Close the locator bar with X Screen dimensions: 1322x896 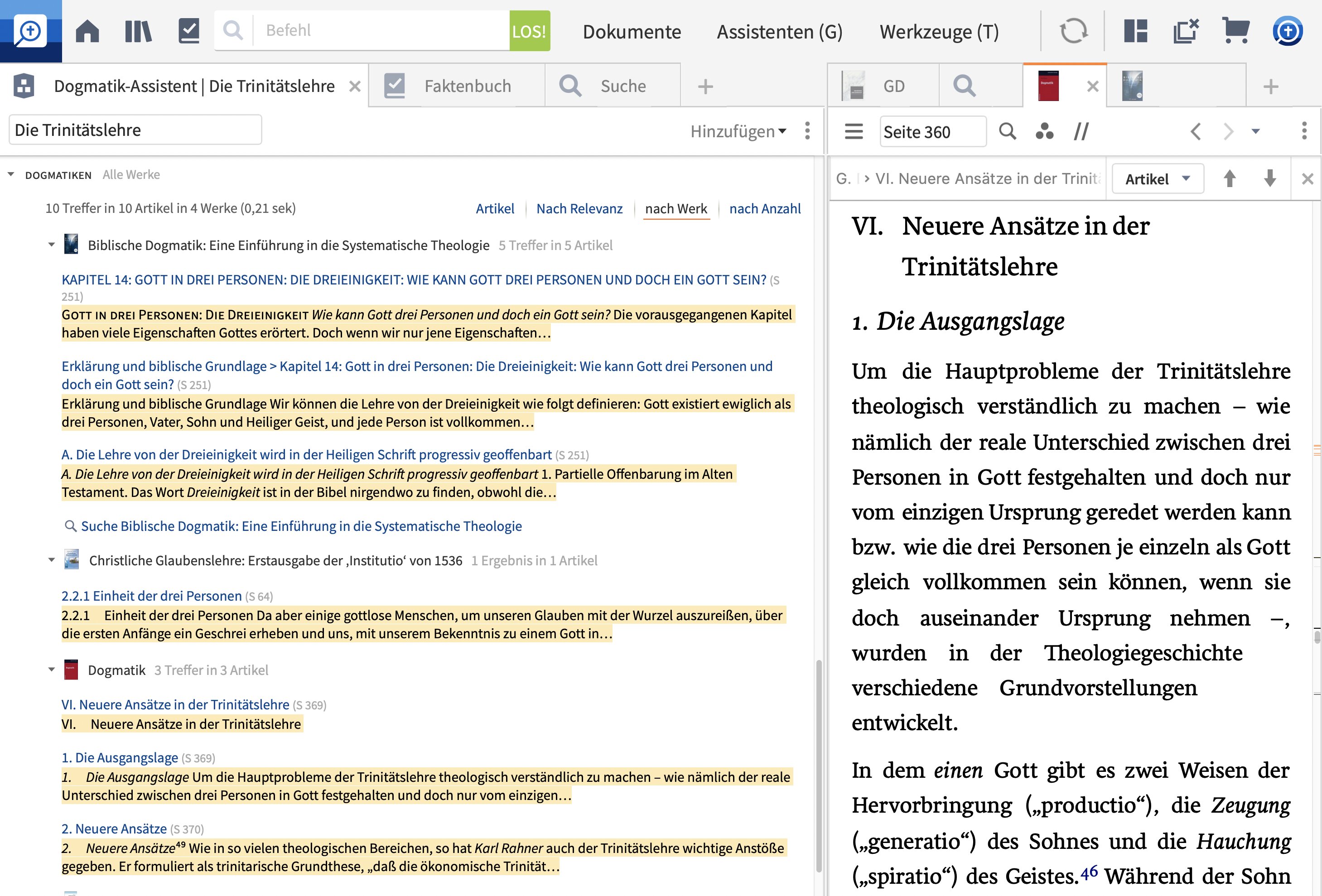[x=1307, y=178]
